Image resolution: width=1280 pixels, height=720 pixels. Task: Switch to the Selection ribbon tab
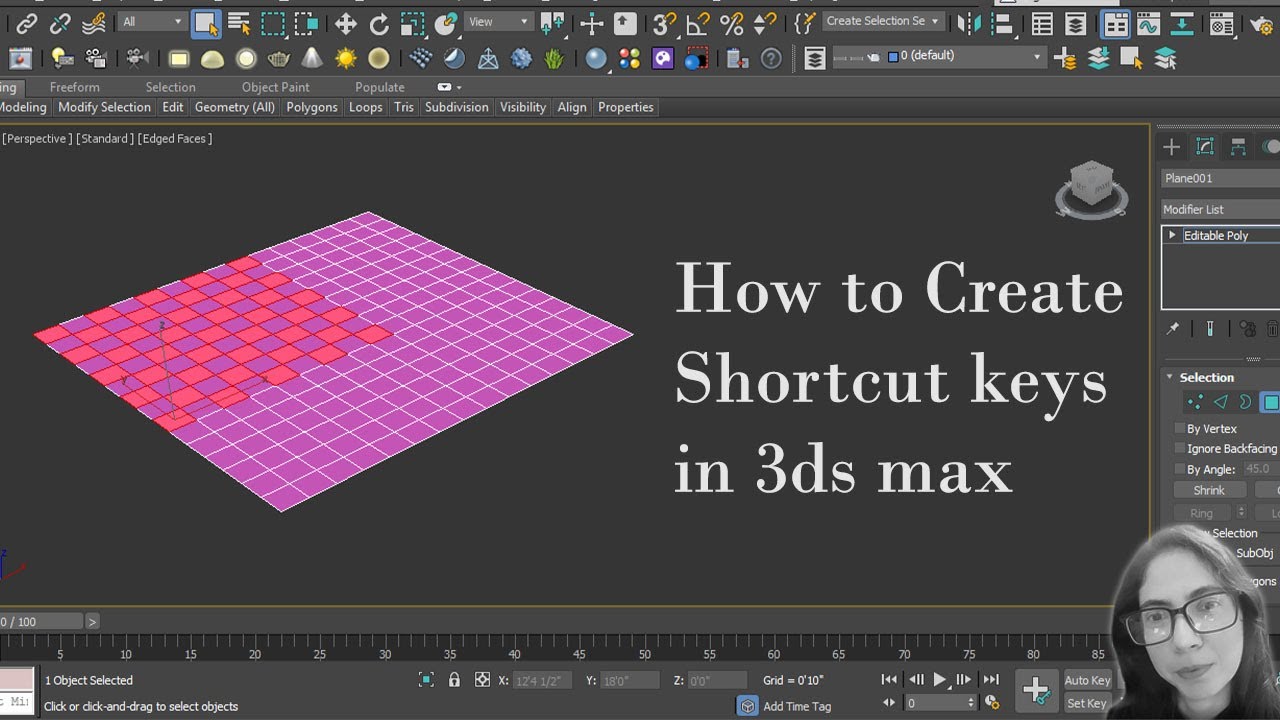171,87
